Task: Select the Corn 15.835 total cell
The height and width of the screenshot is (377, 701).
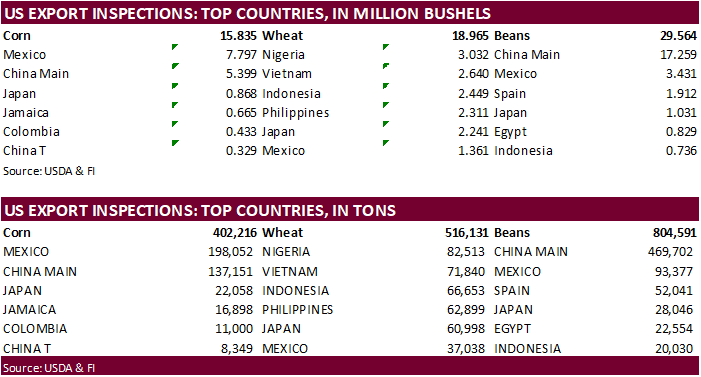Action: click(238, 36)
